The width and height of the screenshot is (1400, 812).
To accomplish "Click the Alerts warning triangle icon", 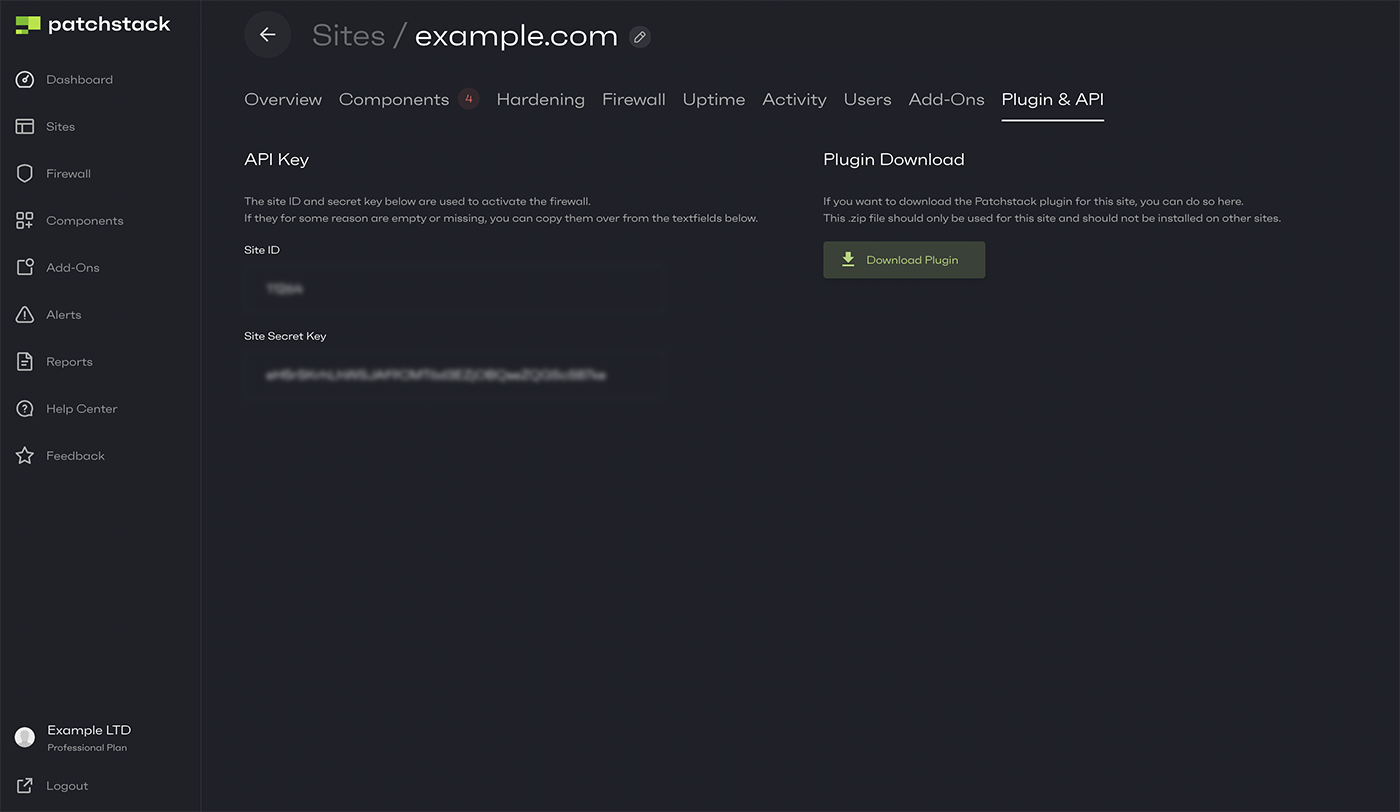I will point(25,315).
